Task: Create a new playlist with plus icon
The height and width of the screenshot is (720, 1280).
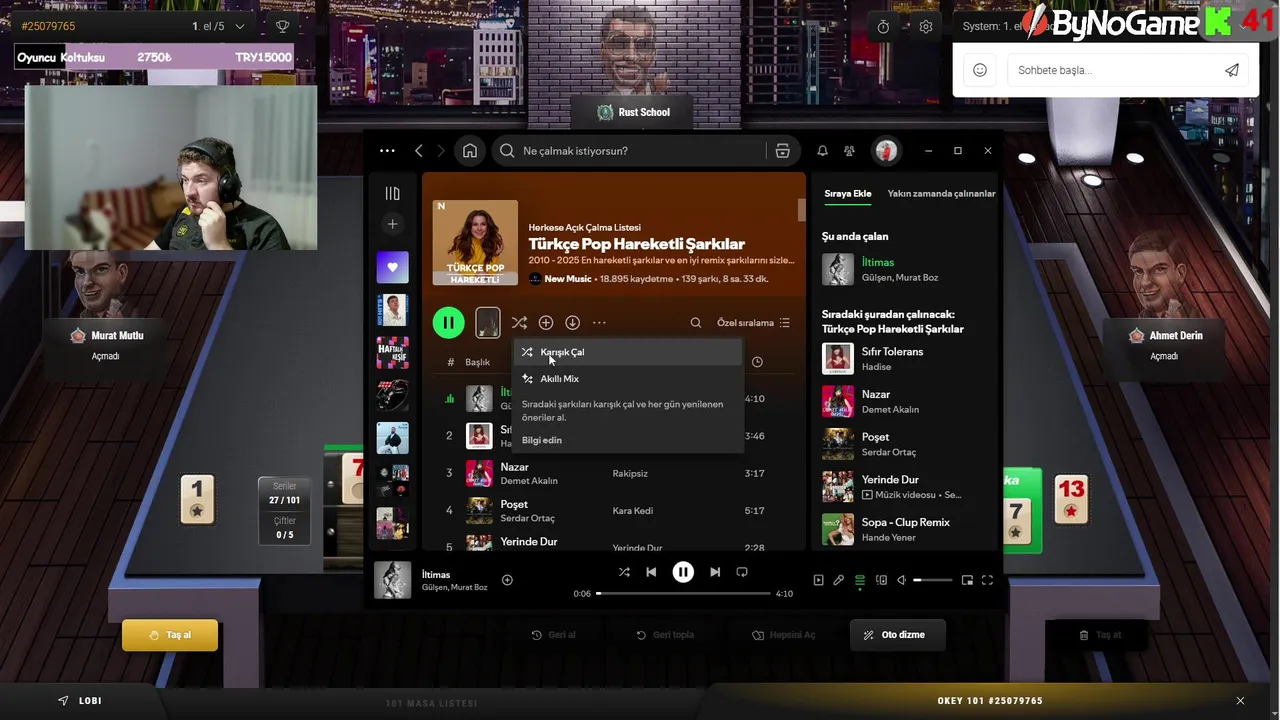Action: 392,224
